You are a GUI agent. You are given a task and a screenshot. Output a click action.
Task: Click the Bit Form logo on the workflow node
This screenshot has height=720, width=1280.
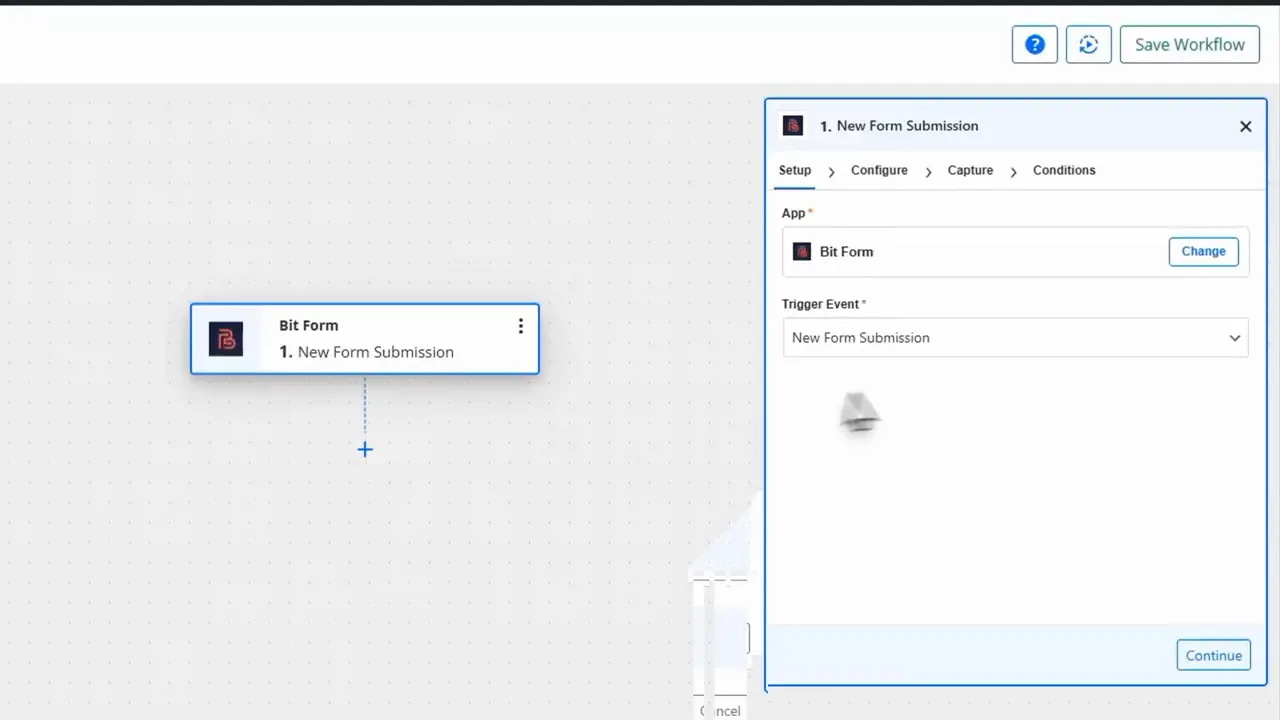[225, 339]
